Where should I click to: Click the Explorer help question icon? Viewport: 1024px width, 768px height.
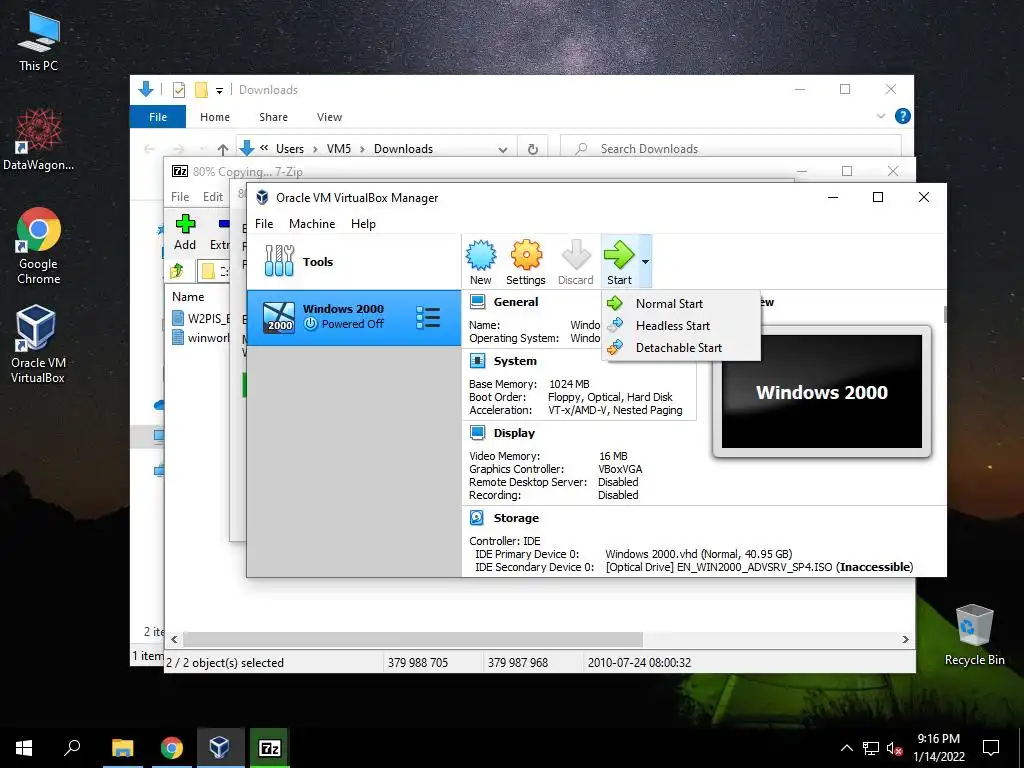point(903,116)
